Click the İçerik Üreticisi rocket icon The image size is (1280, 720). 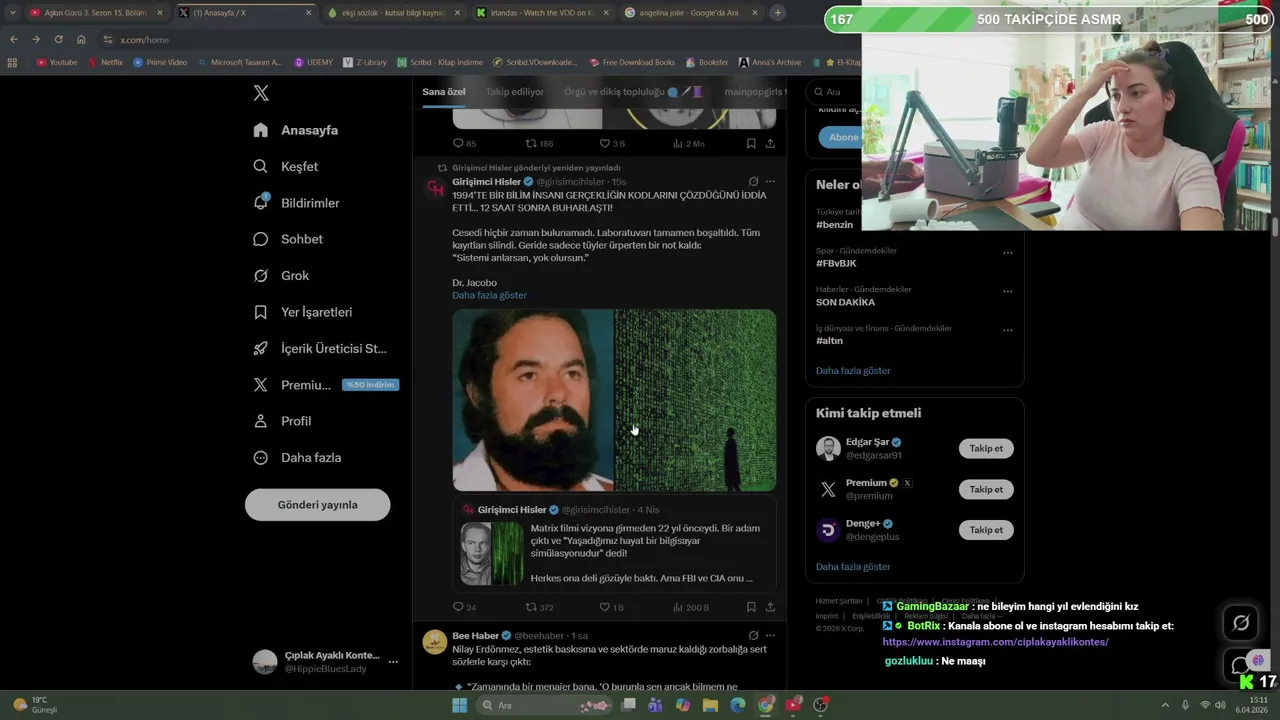[260, 348]
